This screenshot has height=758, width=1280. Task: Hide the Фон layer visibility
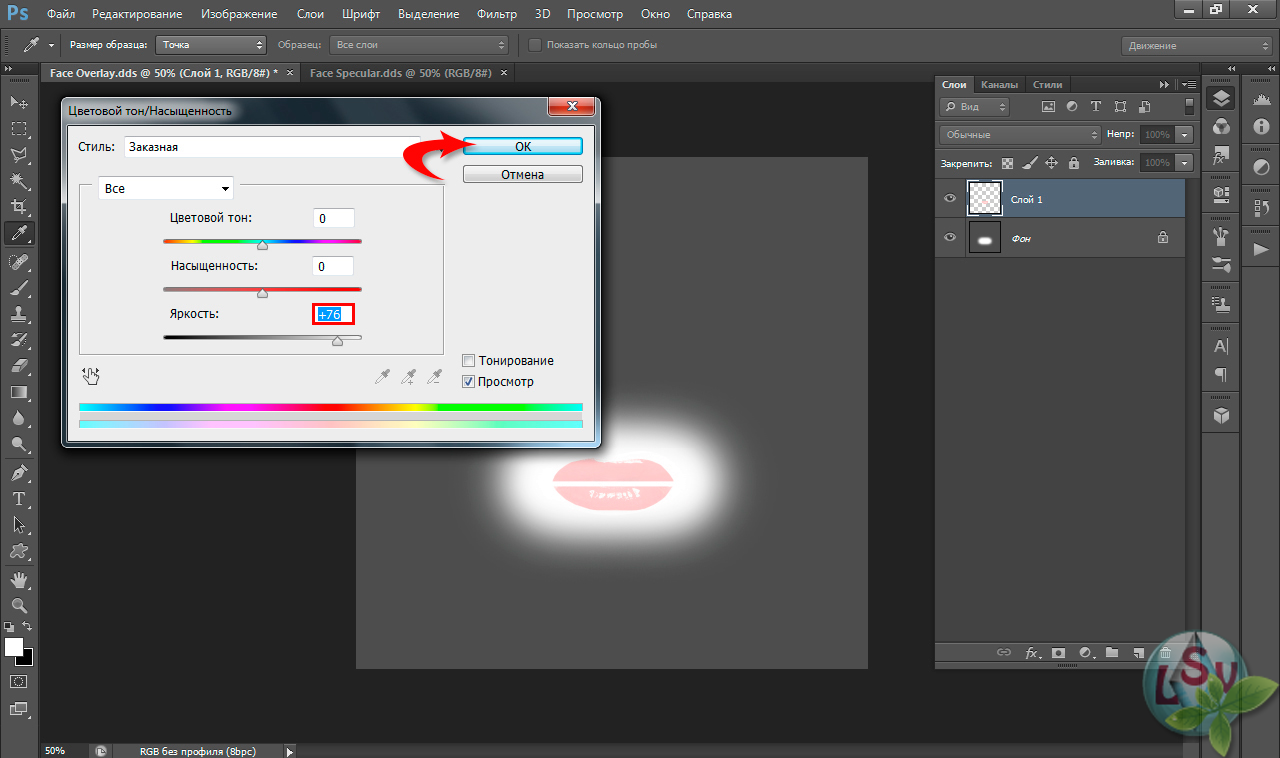click(950, 238)
